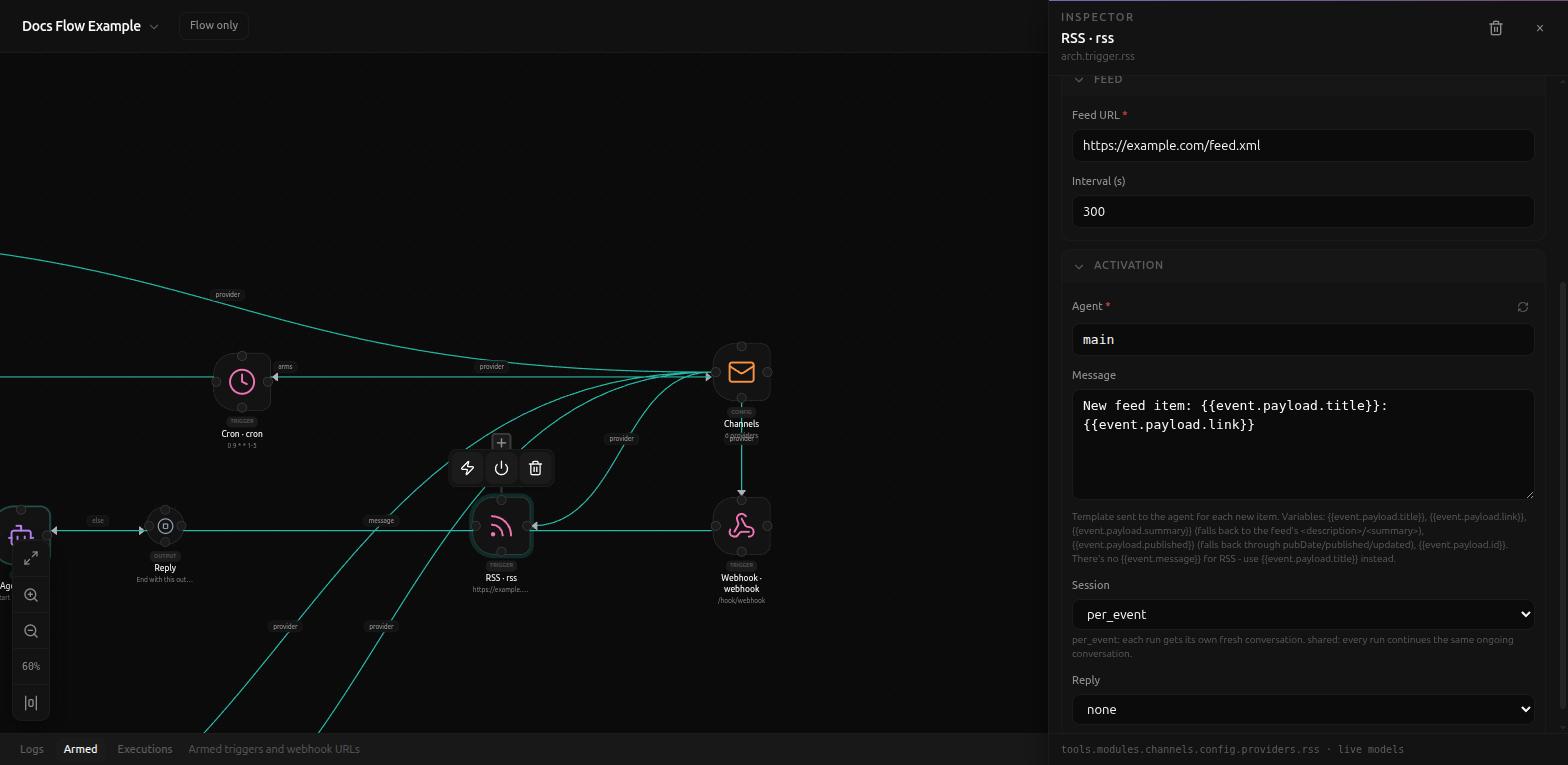Click the 'arch.trigger.rss' text in Inspector
The image size is (1568, 765).
pos(1098,56)
